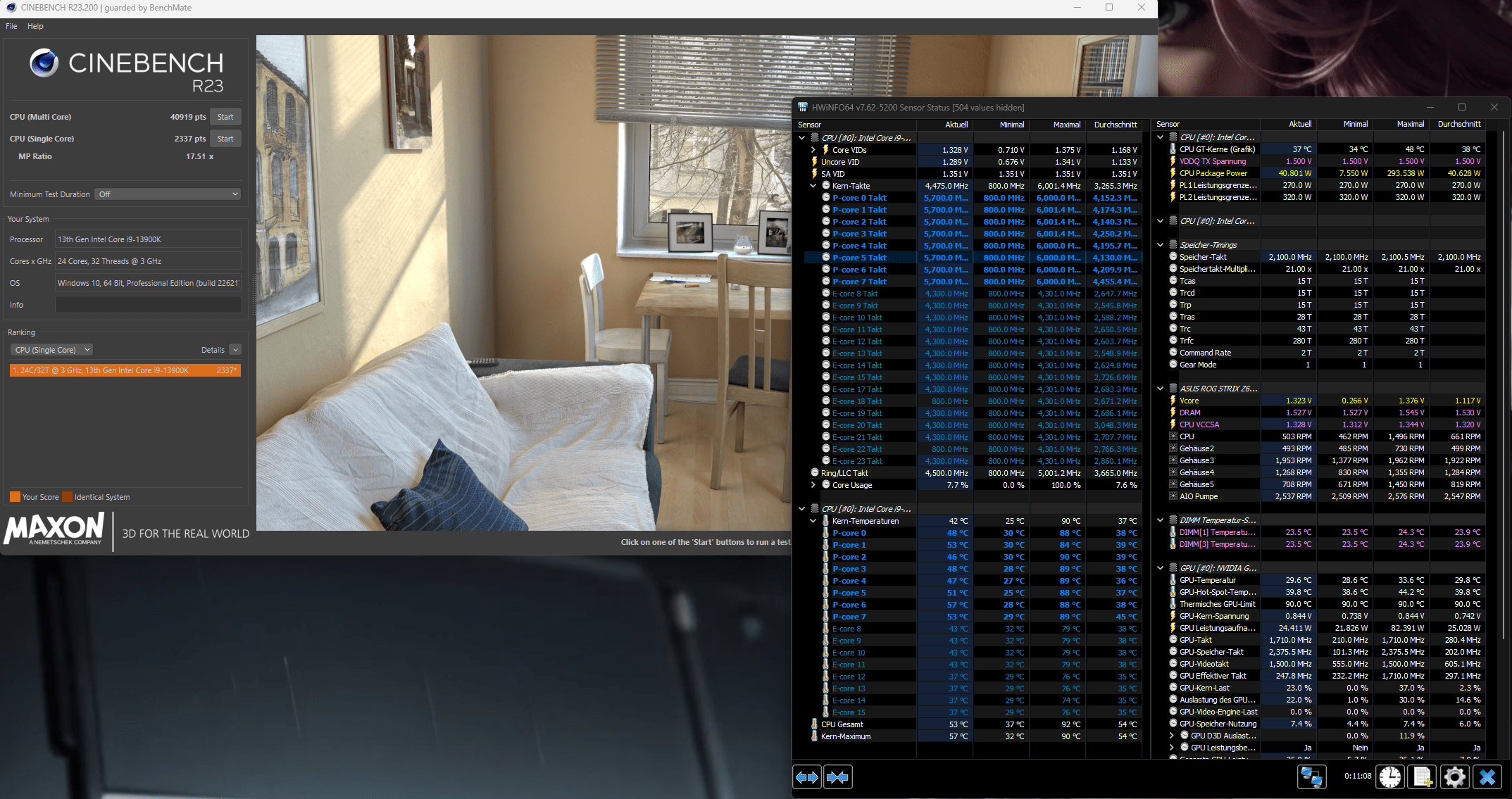Collapse the CPU [#0] clocks sensor group
Image resolution: width=1512 pixels, height=799 pixels.
point(801,138)
